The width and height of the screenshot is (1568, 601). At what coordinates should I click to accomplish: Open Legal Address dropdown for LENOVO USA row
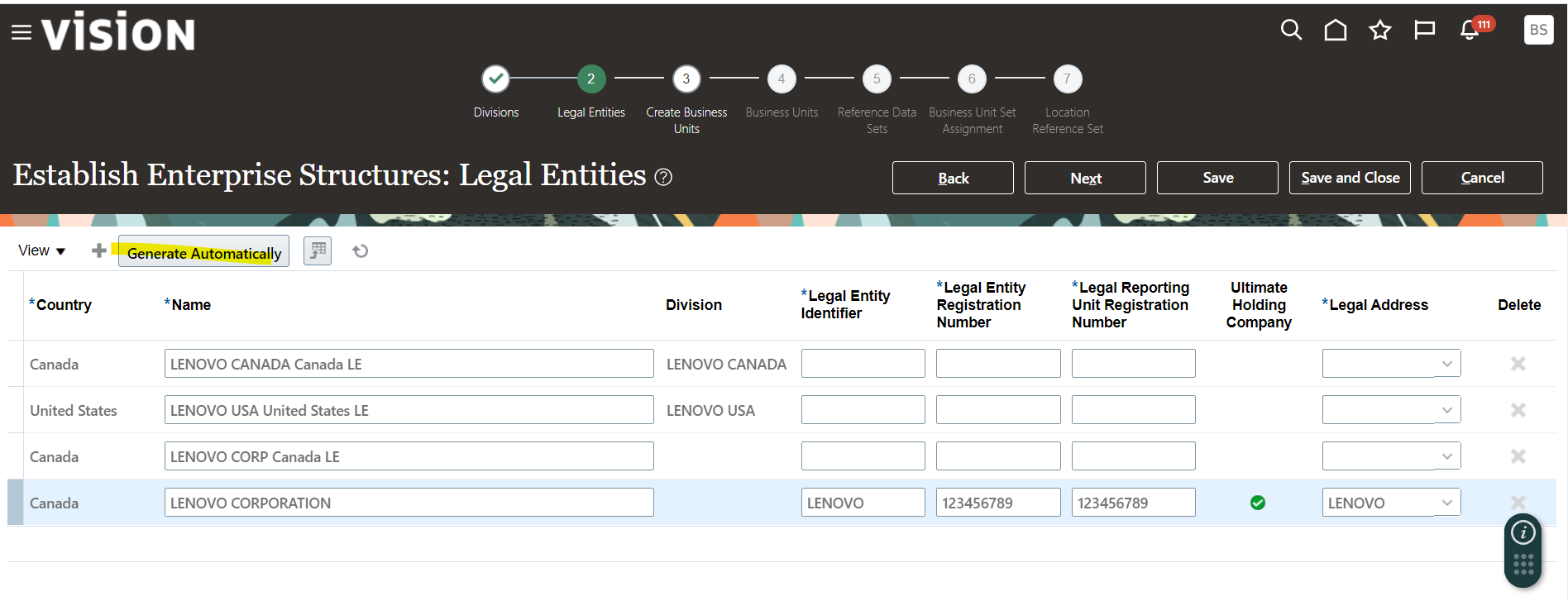point(1446,410)
